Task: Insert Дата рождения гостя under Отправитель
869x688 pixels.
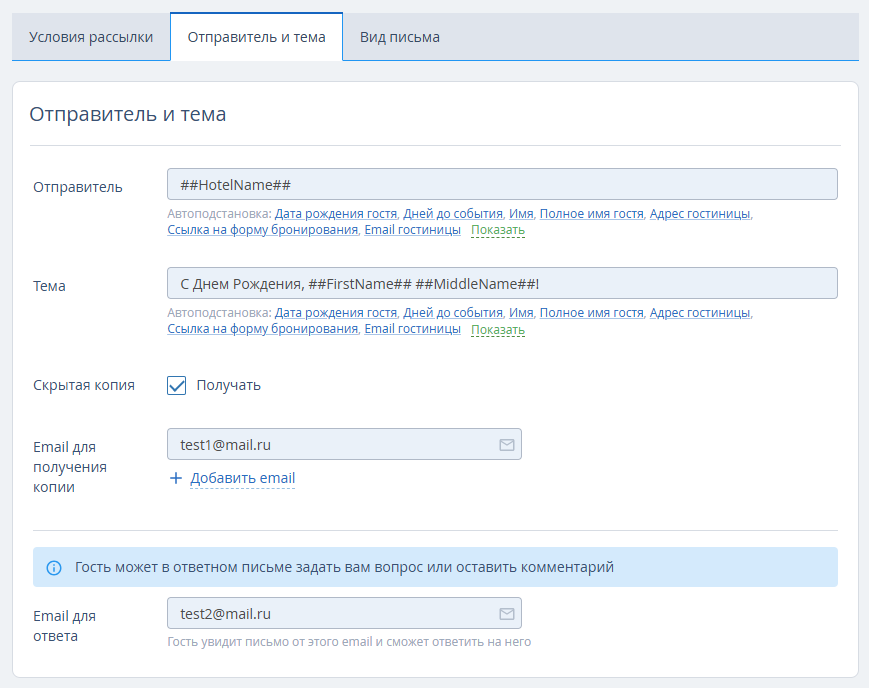Action: [335, 214]
